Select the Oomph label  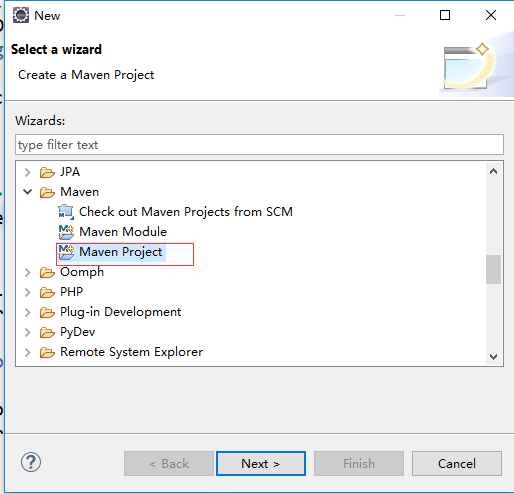click(x=82, y=272)
